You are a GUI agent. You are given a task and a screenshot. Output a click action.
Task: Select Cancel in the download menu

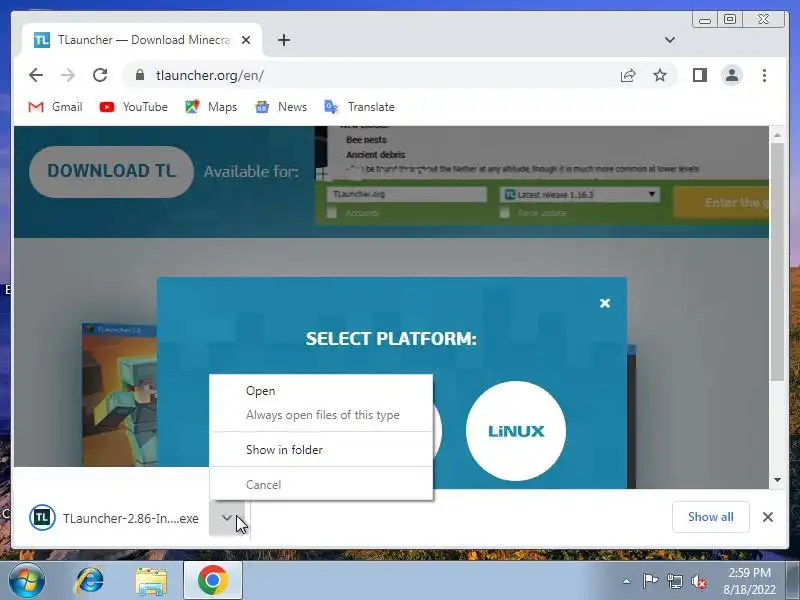click(x=321, y=485)
